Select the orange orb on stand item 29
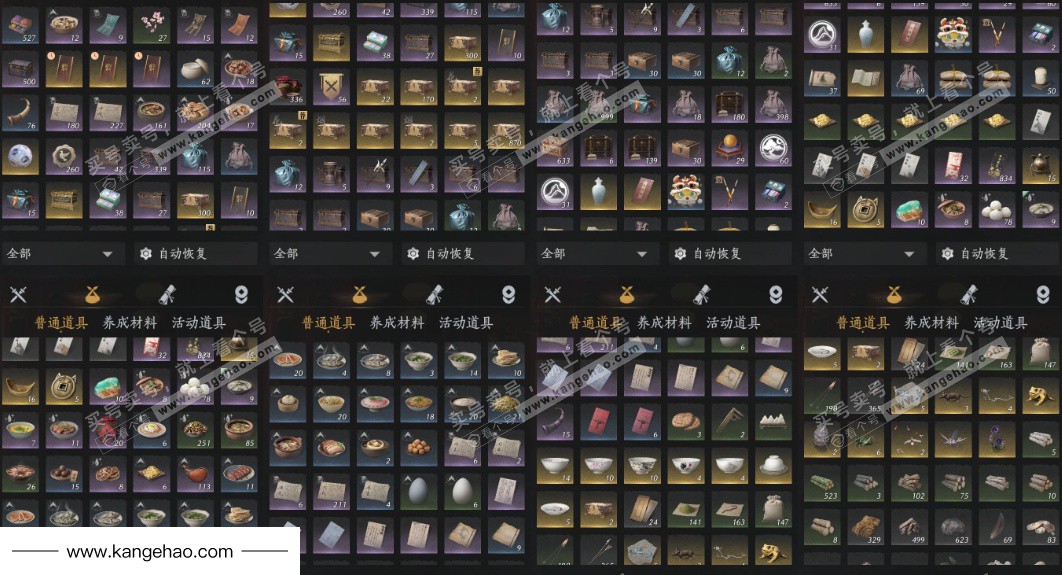This screenshot has width=1062, height=575. (x=729, y=147)
